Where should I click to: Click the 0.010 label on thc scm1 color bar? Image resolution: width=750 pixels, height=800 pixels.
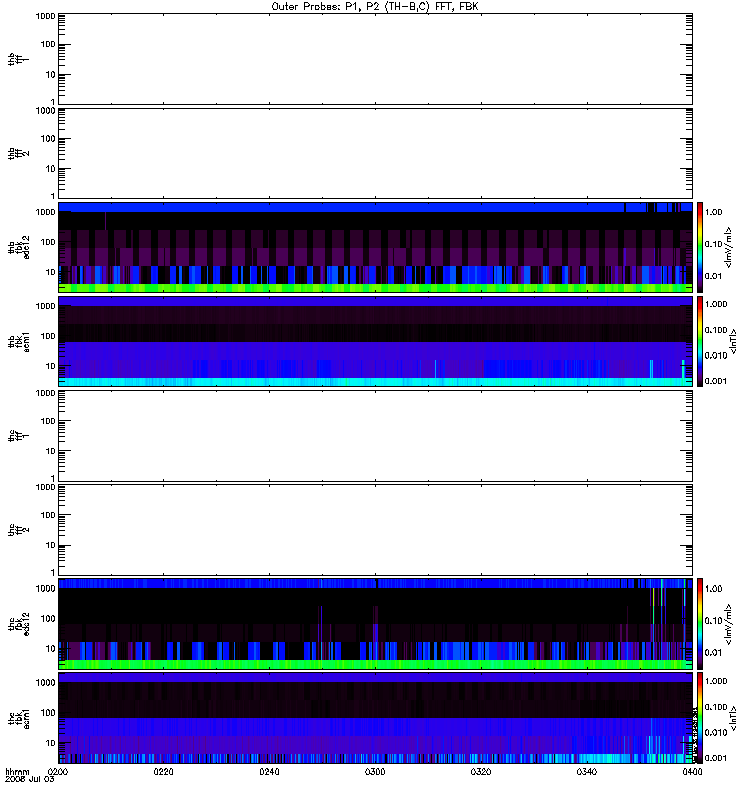tap(716, 733)
